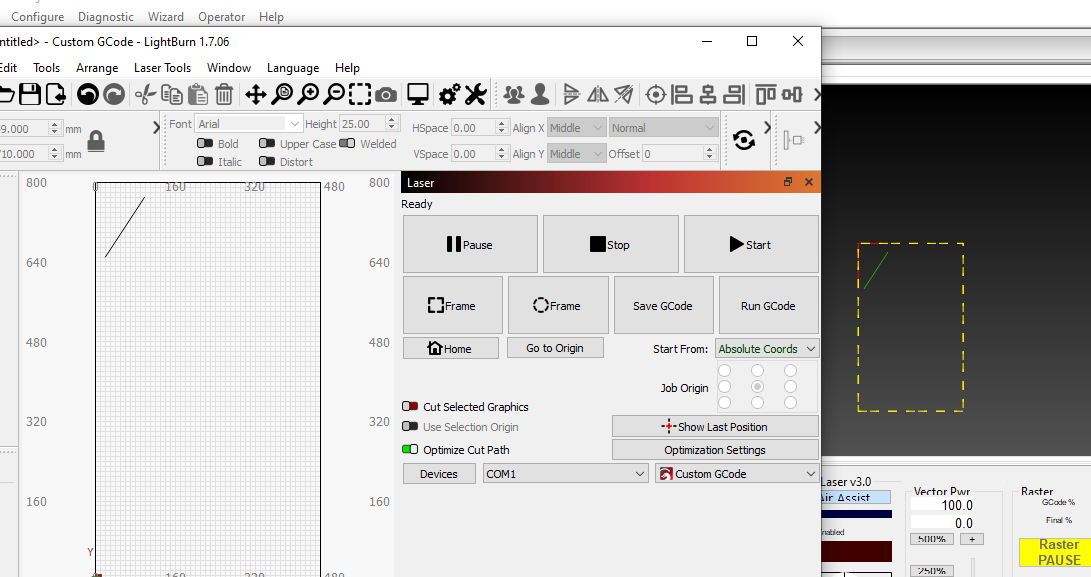Viewport: 1091px width, 577px height.
Task: Click the Zoom Out magnifier icon
Action: click(335, 94)
